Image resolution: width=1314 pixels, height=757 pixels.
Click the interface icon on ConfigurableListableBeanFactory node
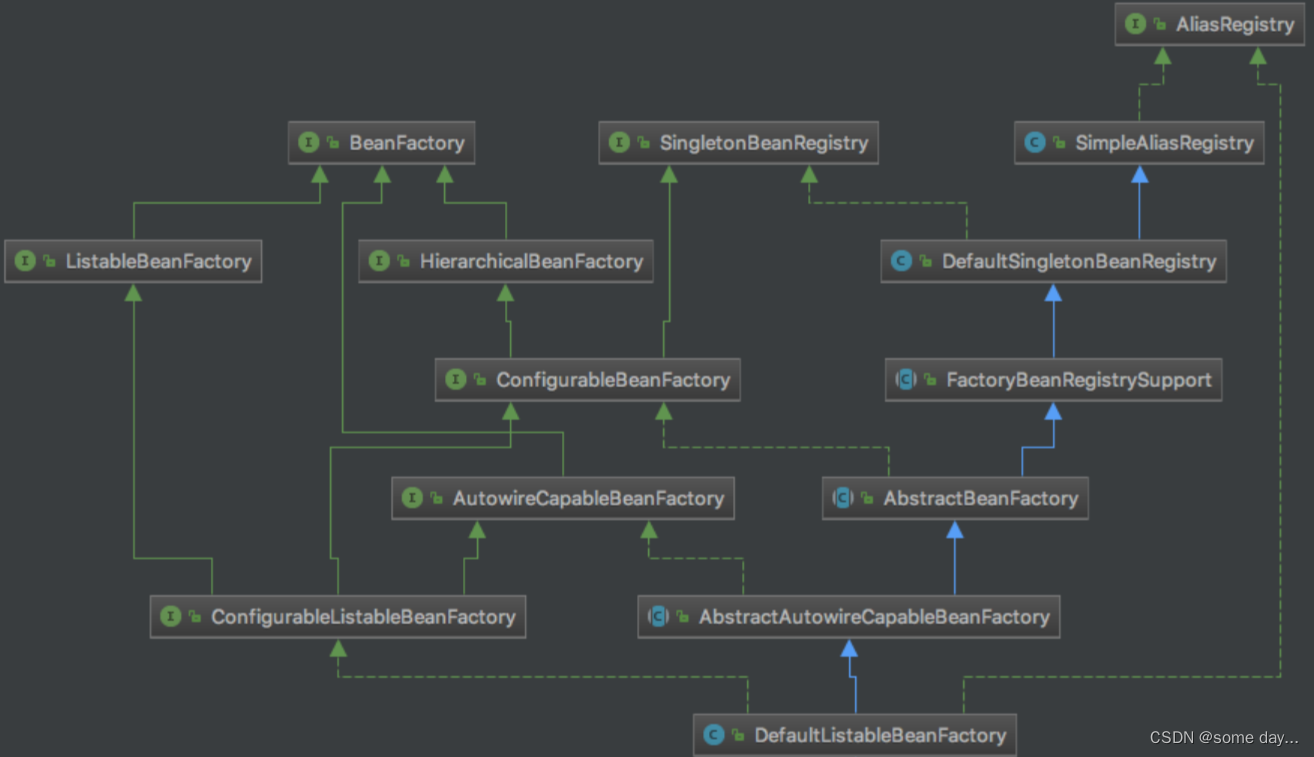170,616
